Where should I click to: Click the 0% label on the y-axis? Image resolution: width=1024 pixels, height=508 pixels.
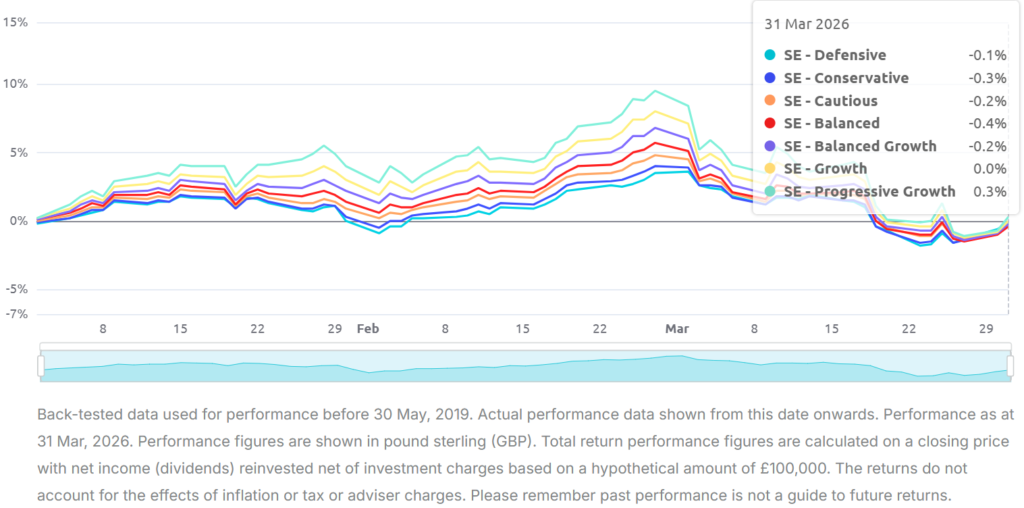click(x=17, y=221)
